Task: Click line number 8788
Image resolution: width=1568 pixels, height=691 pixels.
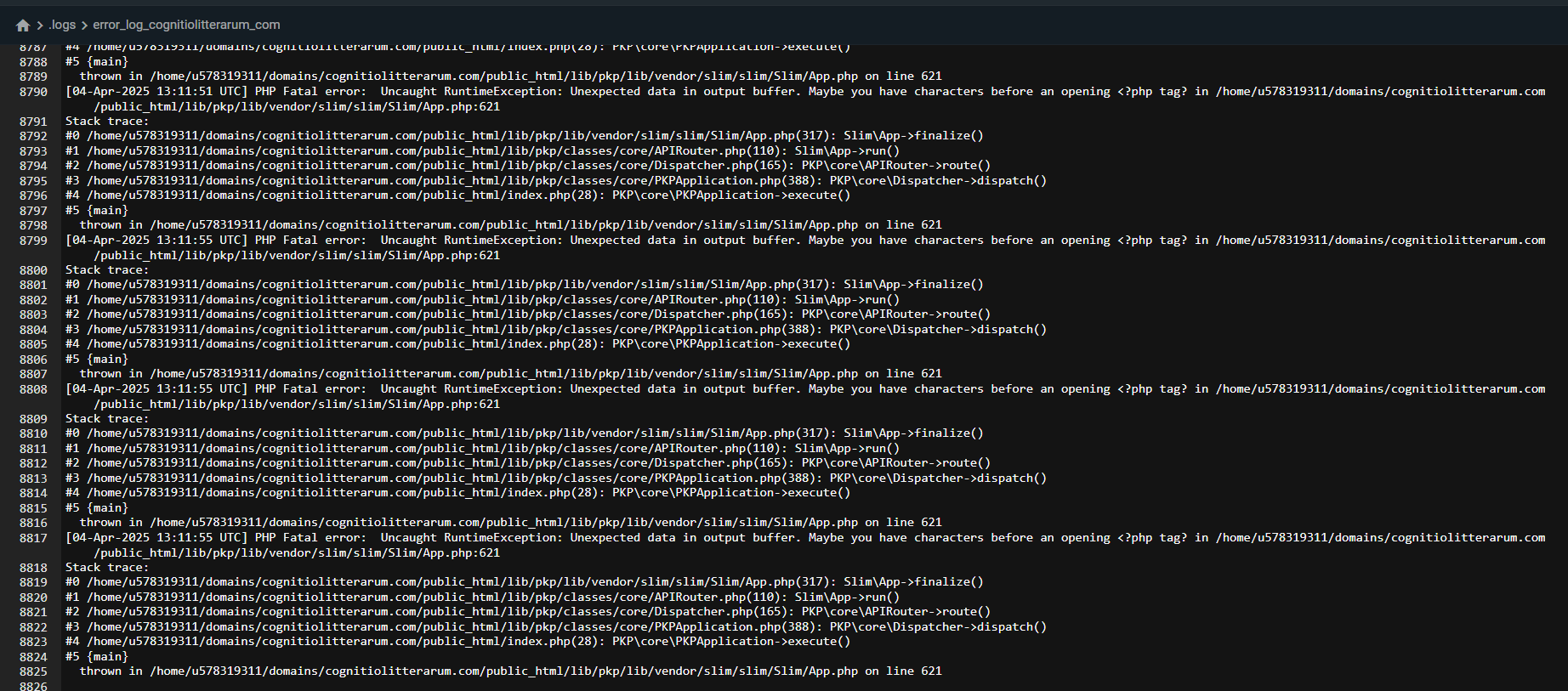Action: click(x=34, y=62)
